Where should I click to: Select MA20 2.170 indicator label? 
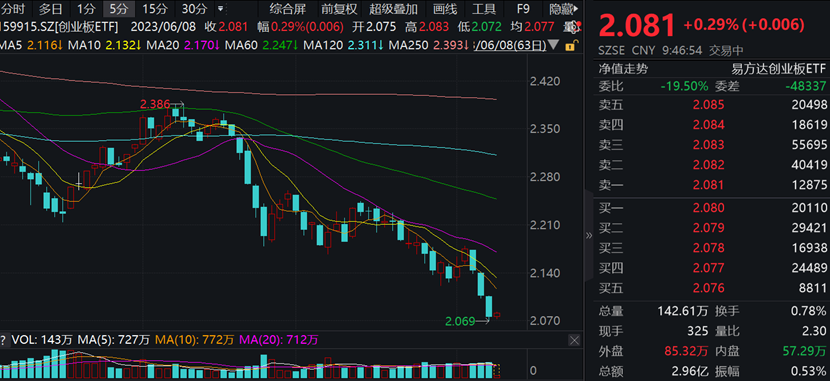[x=183, y=46]
